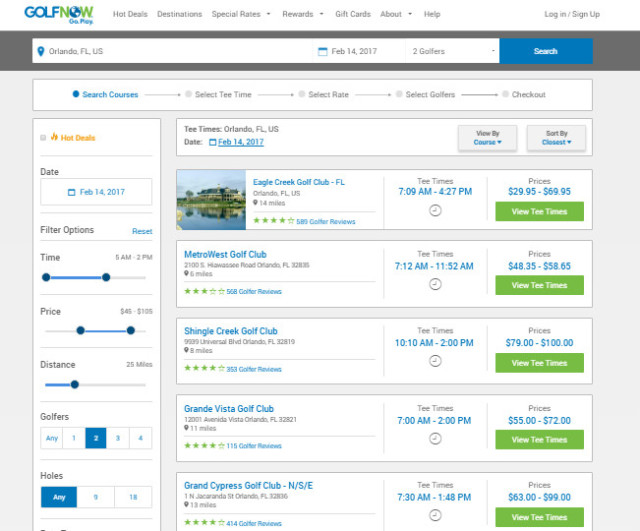
Task: Click clock icon for Grand Cypress Golf Club
Action: click(435, 515)
